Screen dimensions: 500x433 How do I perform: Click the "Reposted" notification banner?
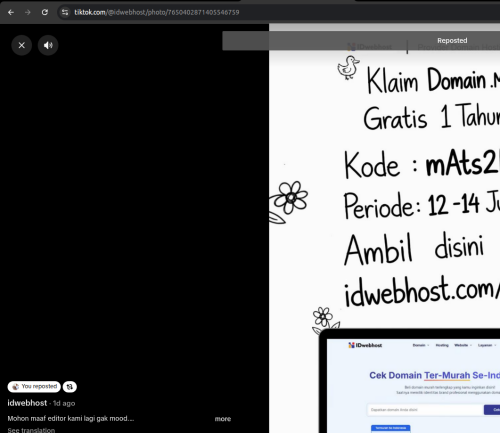(361, 41)
